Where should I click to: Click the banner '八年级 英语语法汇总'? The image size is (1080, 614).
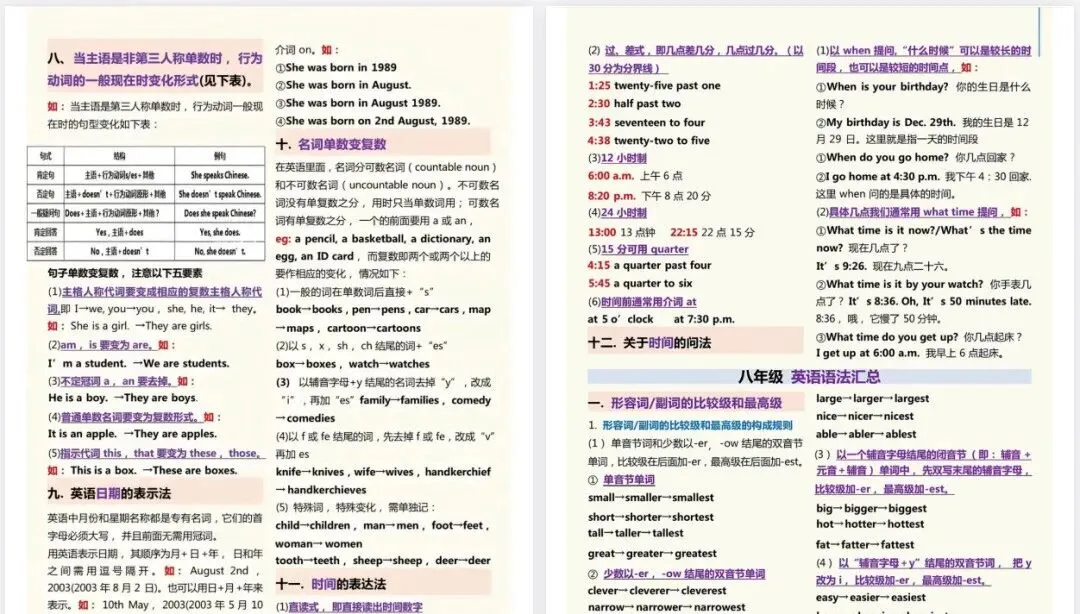[x=809, y=377]
